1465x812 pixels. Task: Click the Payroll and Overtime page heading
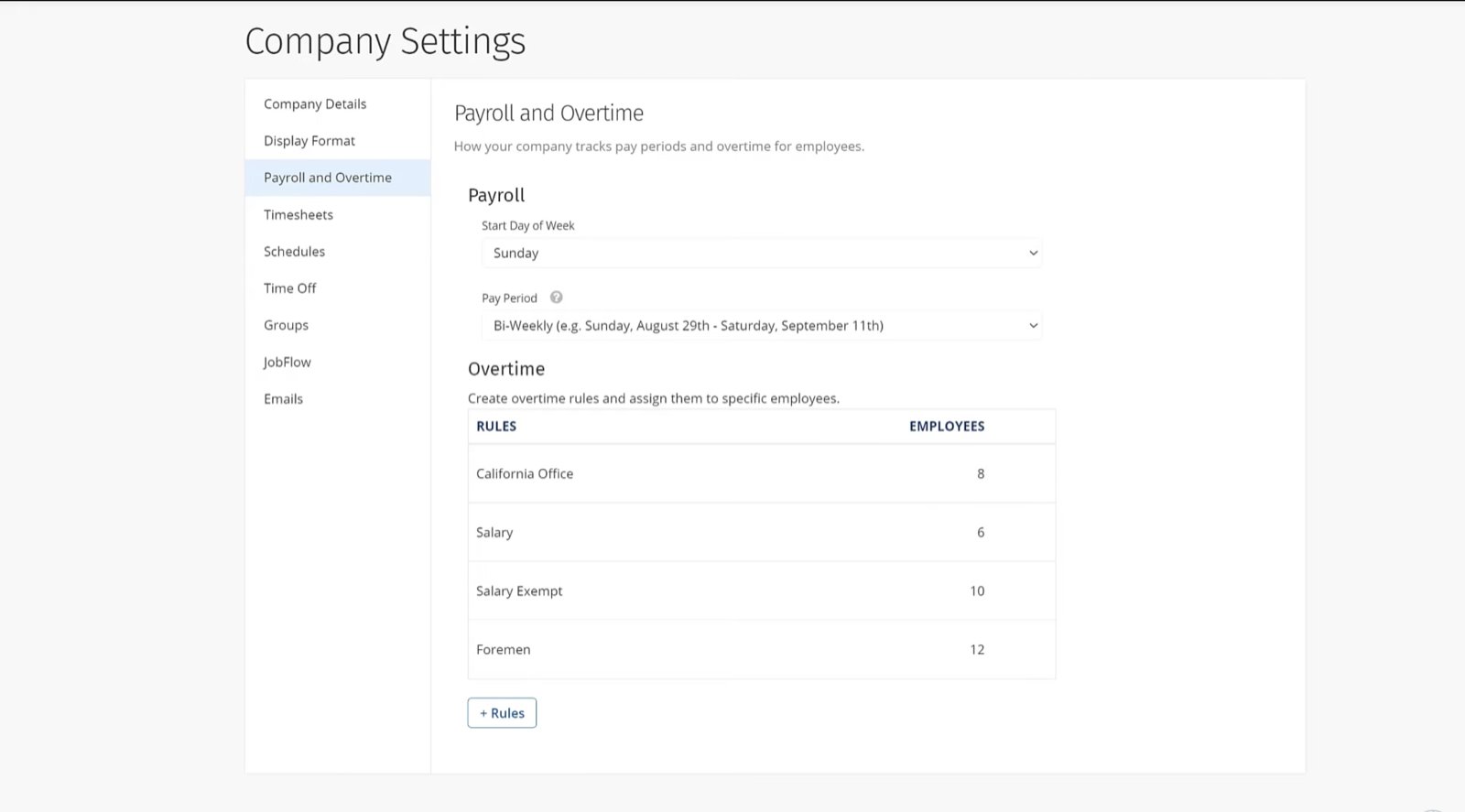click(548, 114)
